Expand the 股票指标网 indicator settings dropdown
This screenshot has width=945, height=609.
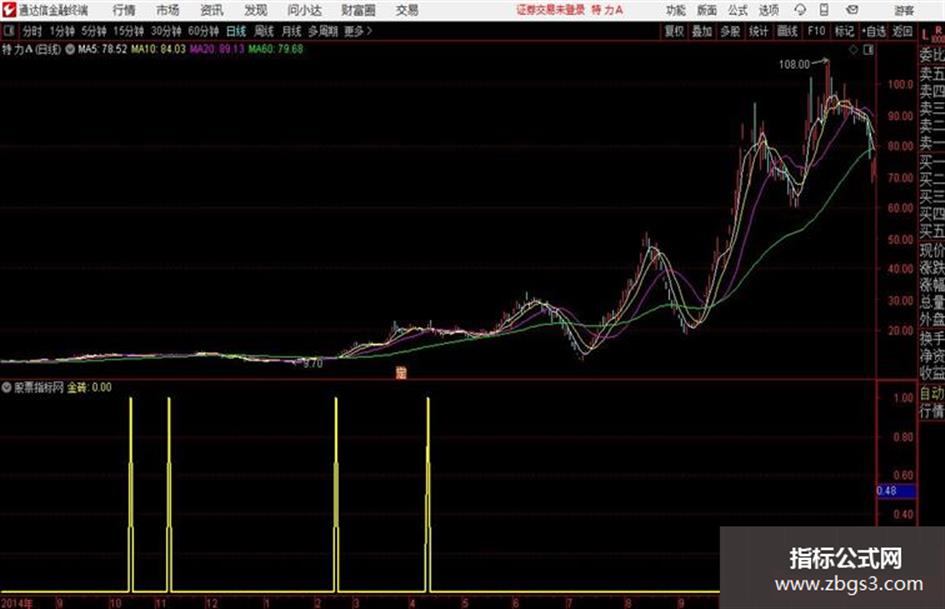pyautogui.click(x=7, y=388)
